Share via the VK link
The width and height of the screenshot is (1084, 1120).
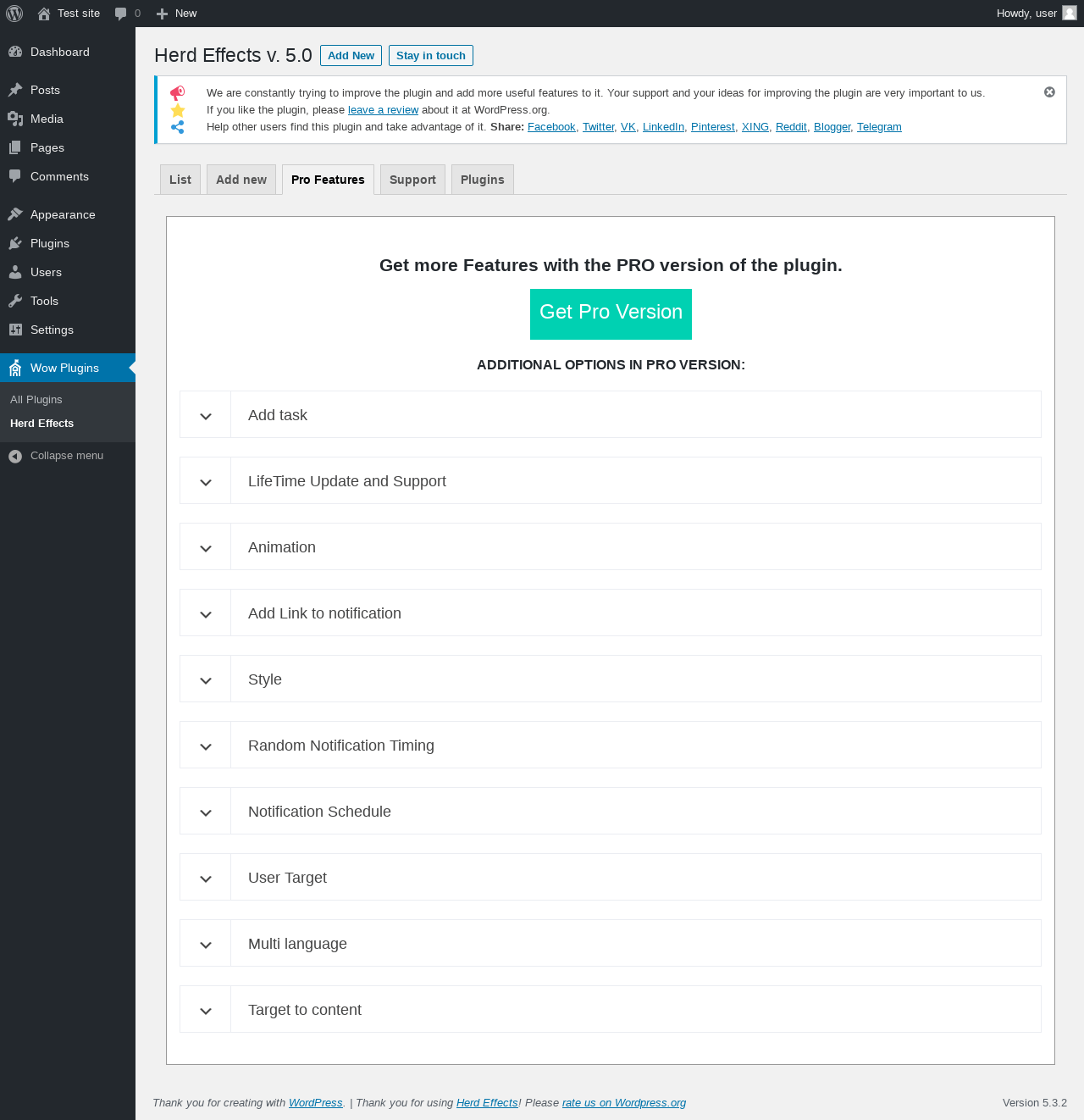[628, 127]
